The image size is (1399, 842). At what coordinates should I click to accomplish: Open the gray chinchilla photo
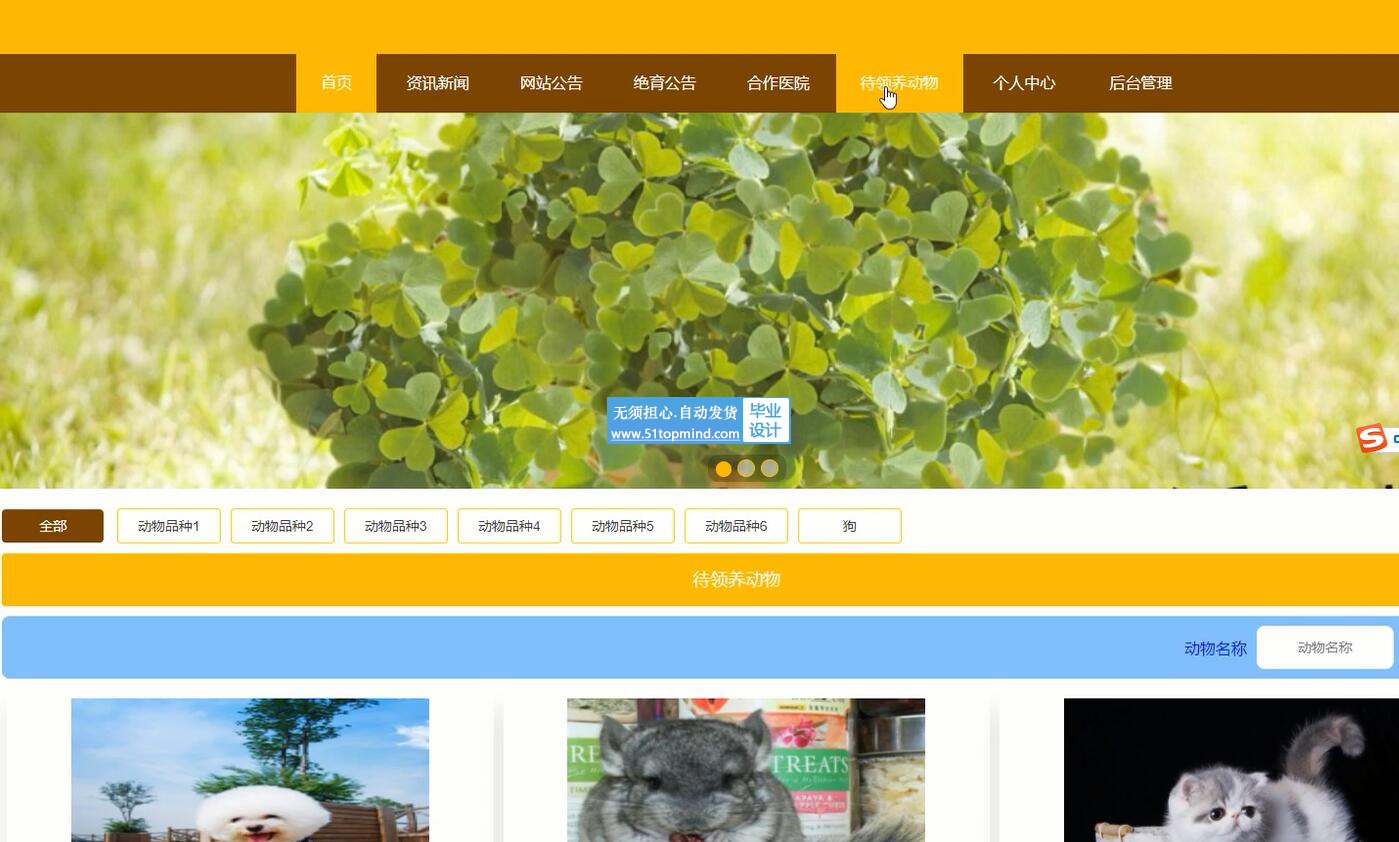(746, 770)
